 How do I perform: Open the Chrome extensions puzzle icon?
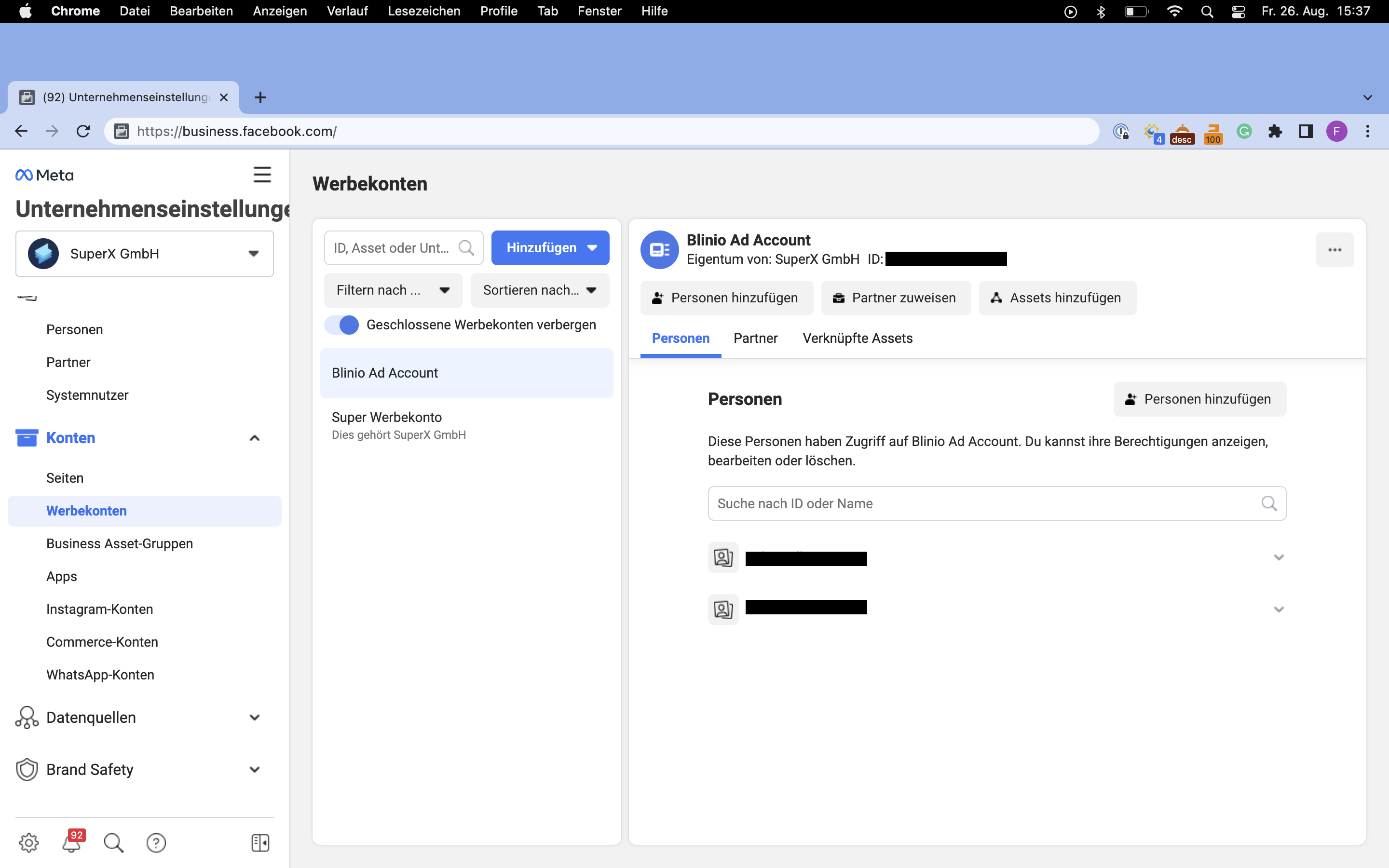tap(1275, 132)
